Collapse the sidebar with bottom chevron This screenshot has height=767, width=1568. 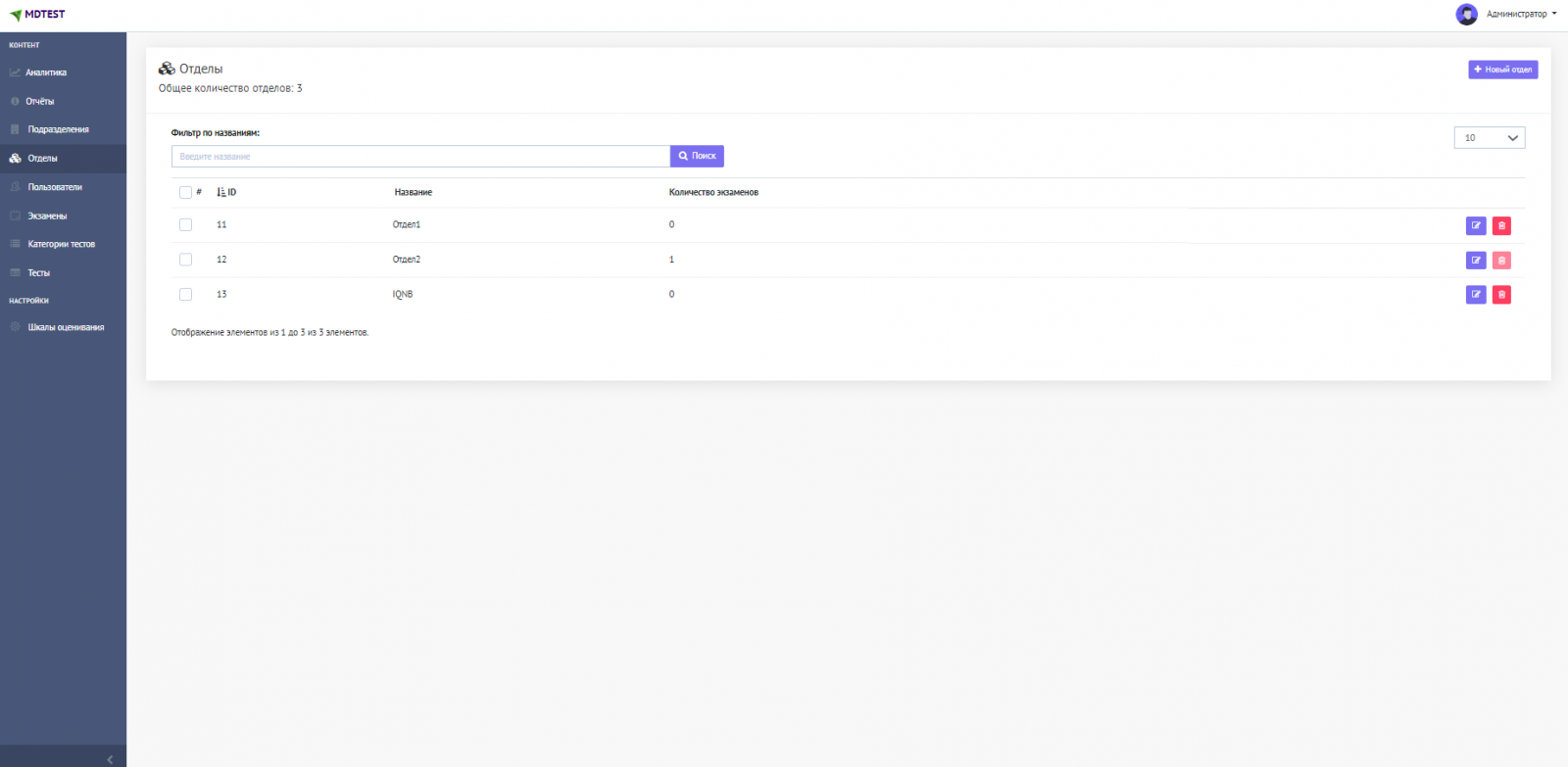[x=110, y=759]
